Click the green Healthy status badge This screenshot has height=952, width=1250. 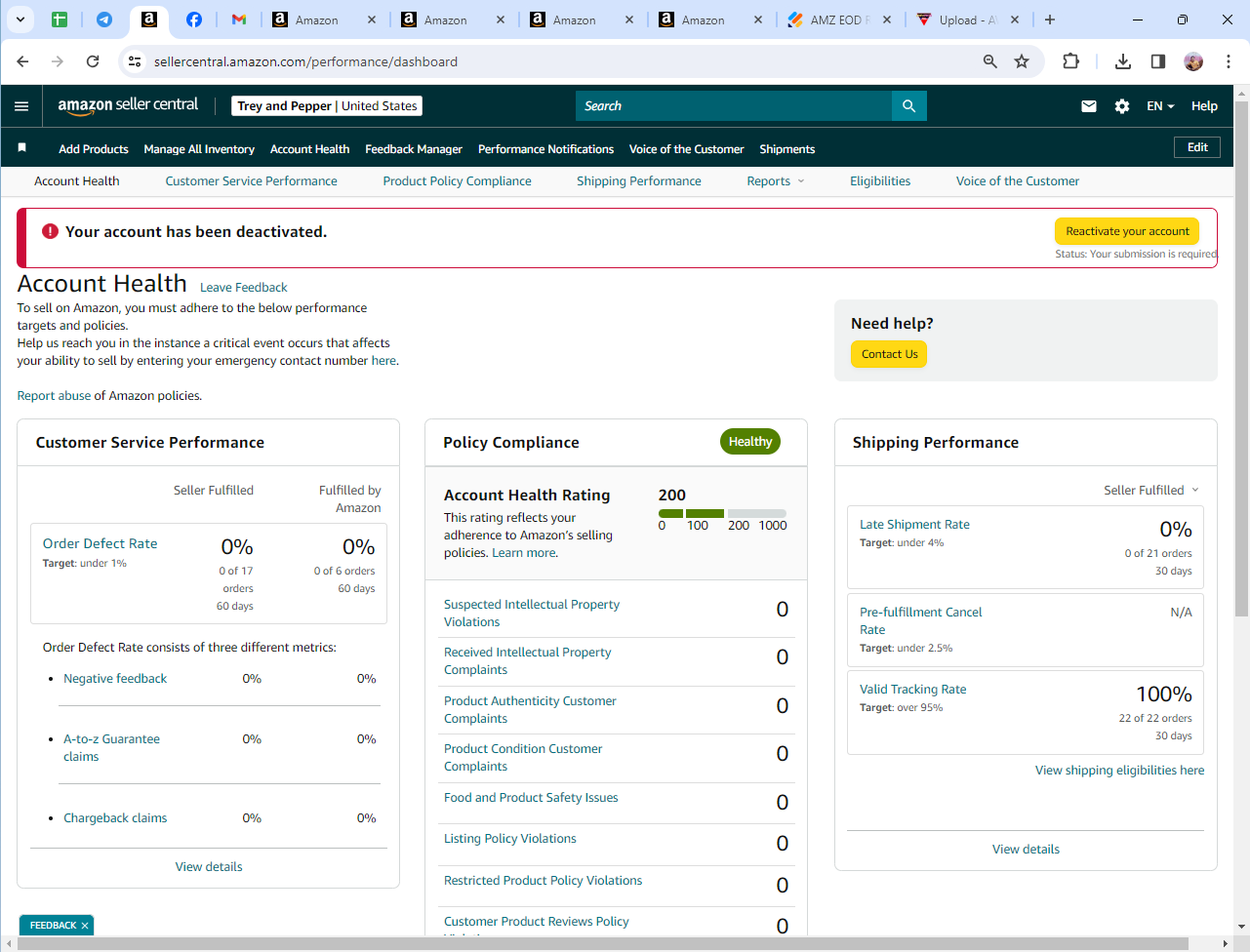[x=750, y=442]
